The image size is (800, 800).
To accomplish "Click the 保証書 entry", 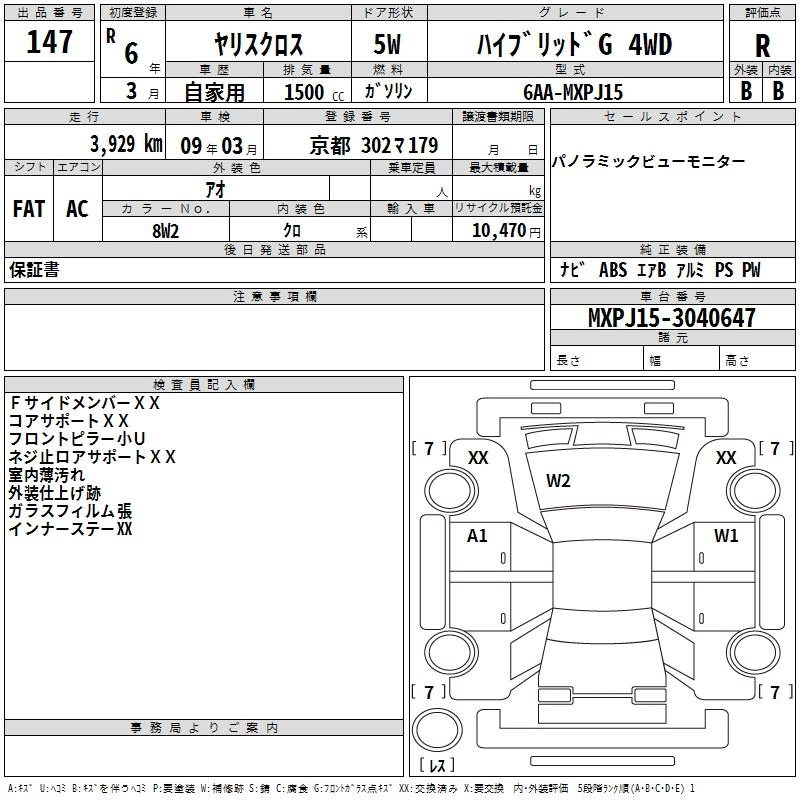I will pos(34,270).
